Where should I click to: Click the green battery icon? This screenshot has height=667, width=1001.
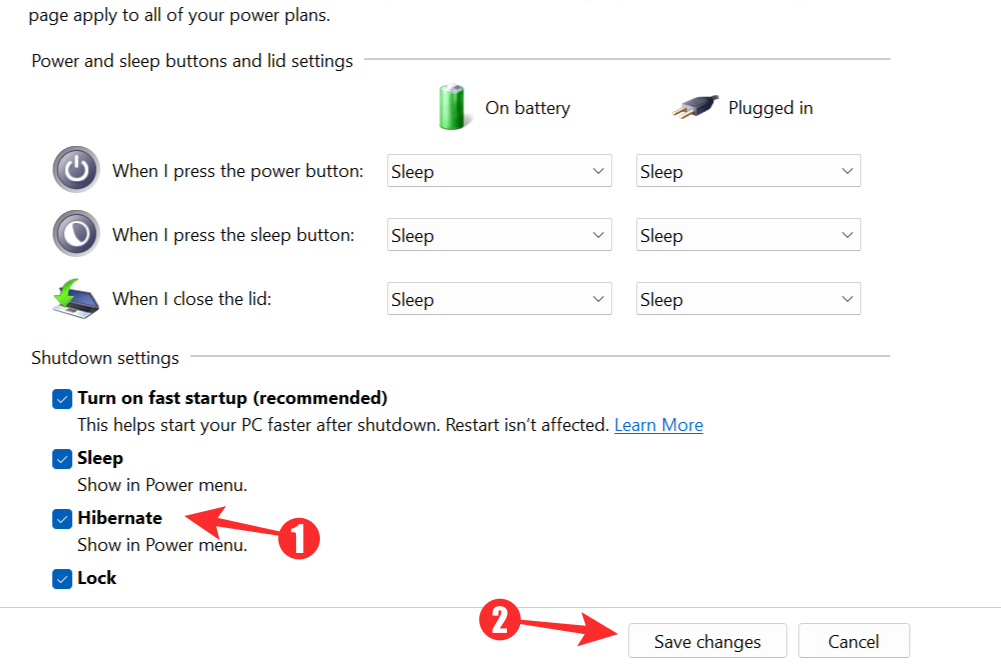pos(452,107)
